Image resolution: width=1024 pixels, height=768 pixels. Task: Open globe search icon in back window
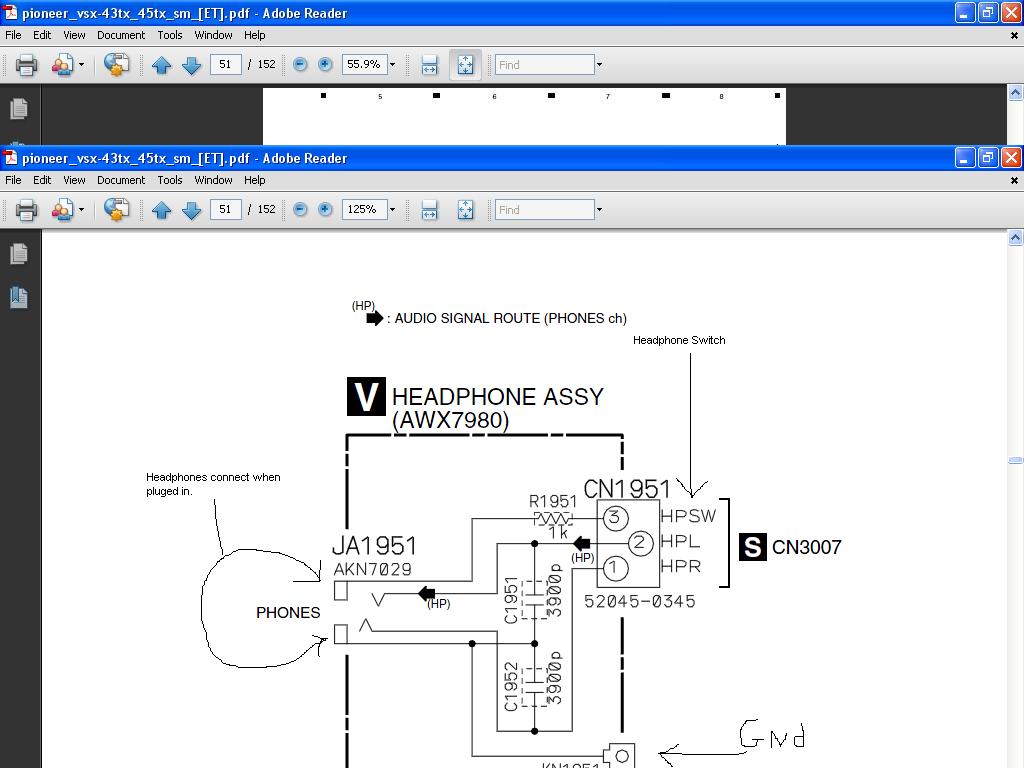pos(116,65)
